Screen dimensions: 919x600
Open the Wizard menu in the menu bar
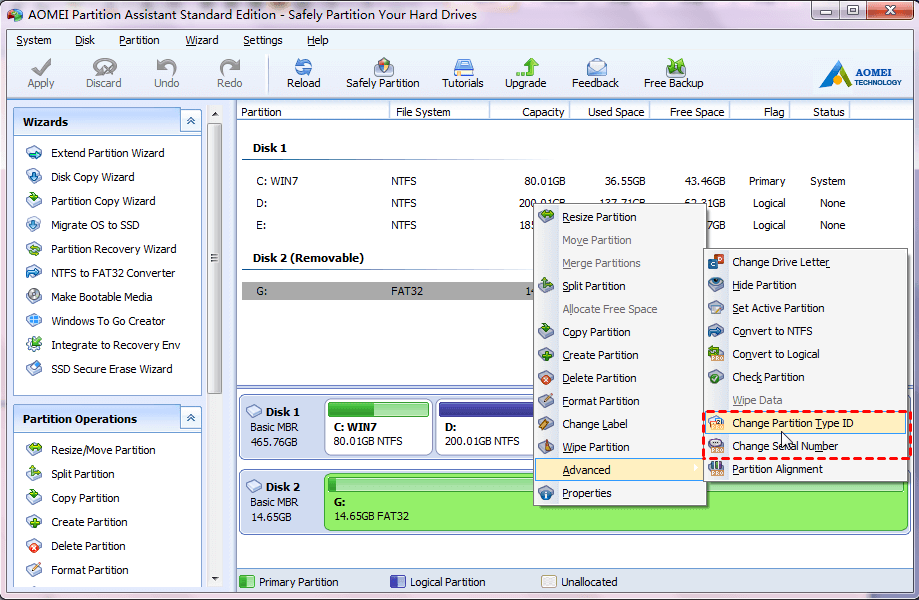pos(201,40)
